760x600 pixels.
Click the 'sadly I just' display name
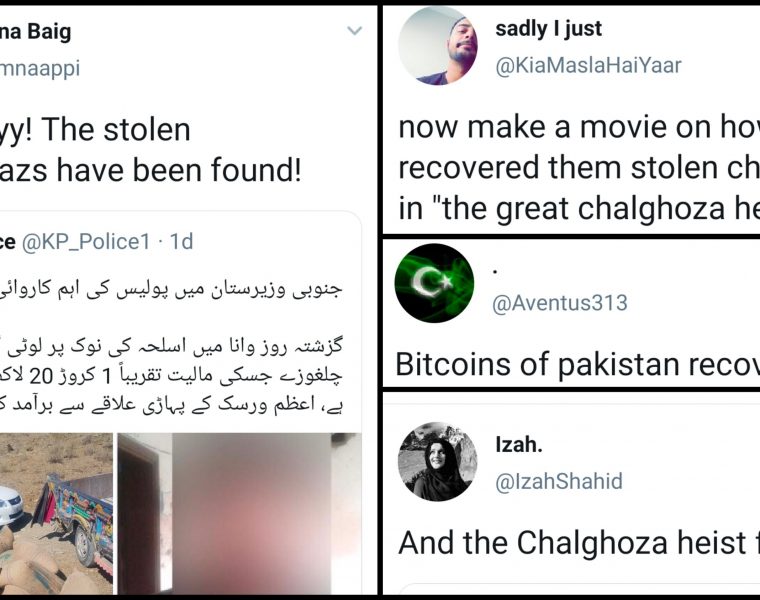[549, 29]
